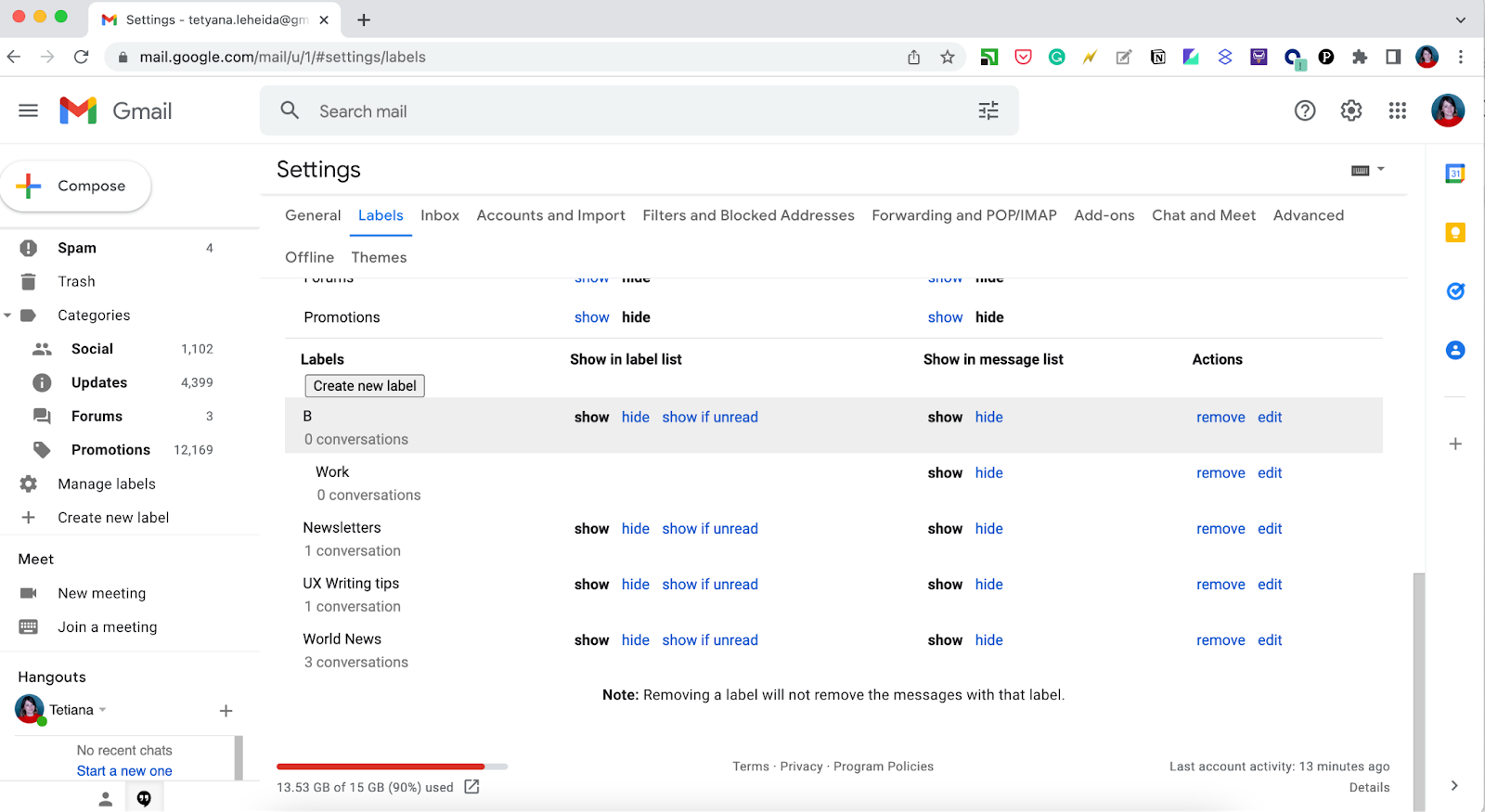Show search options filter icon
Screen dimensions: 1485x812
988,111
